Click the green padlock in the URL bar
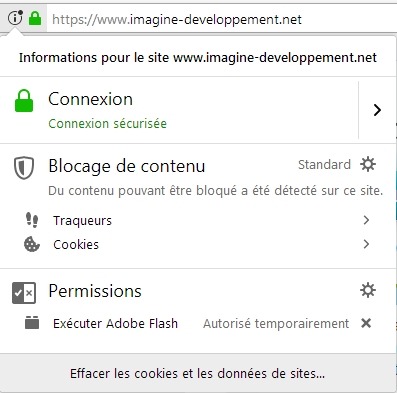This screenshot has height=393, width=397. point(35,18)
